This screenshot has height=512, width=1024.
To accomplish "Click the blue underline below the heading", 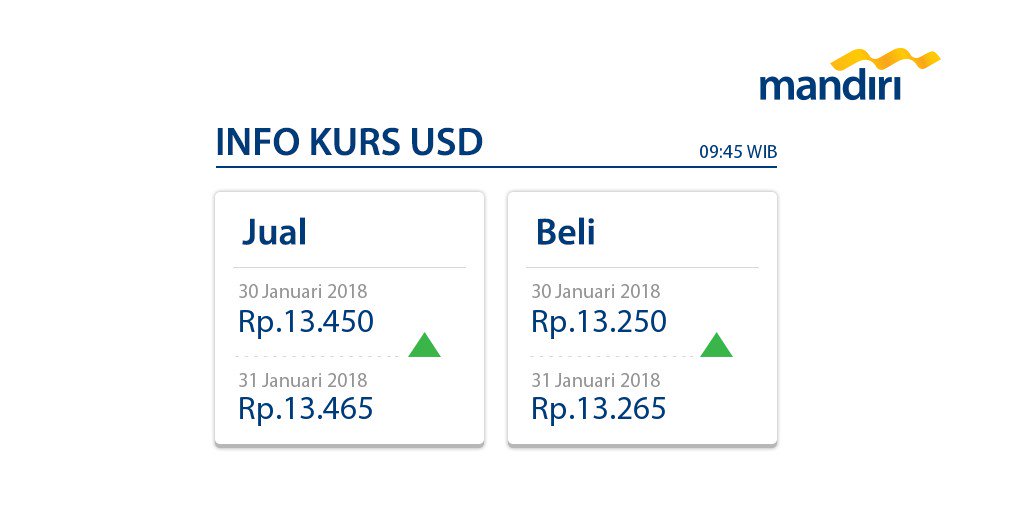I will (496, 167).
